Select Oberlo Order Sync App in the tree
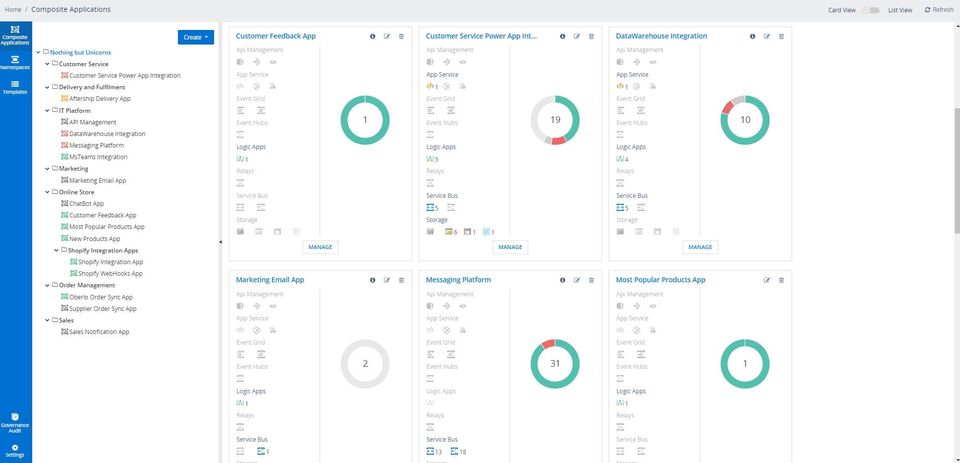The height and width of the screenshot is (463, 960). click(x=100, y=297)
